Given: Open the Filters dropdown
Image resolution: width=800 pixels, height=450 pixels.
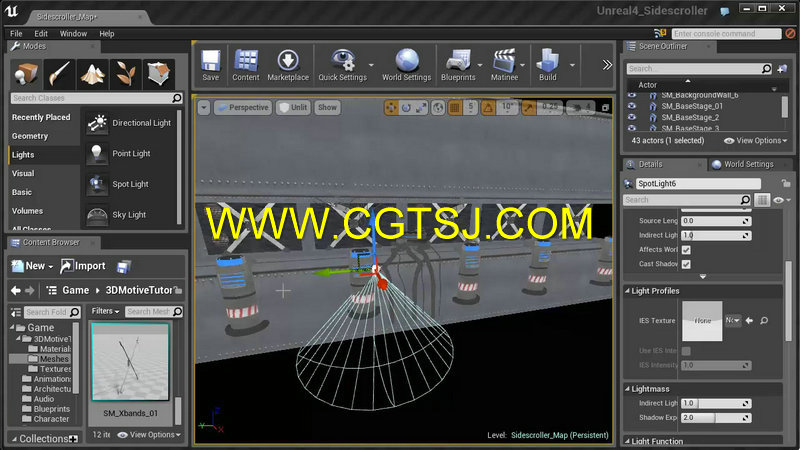Looking at the screenshot, I should point(106,311).
